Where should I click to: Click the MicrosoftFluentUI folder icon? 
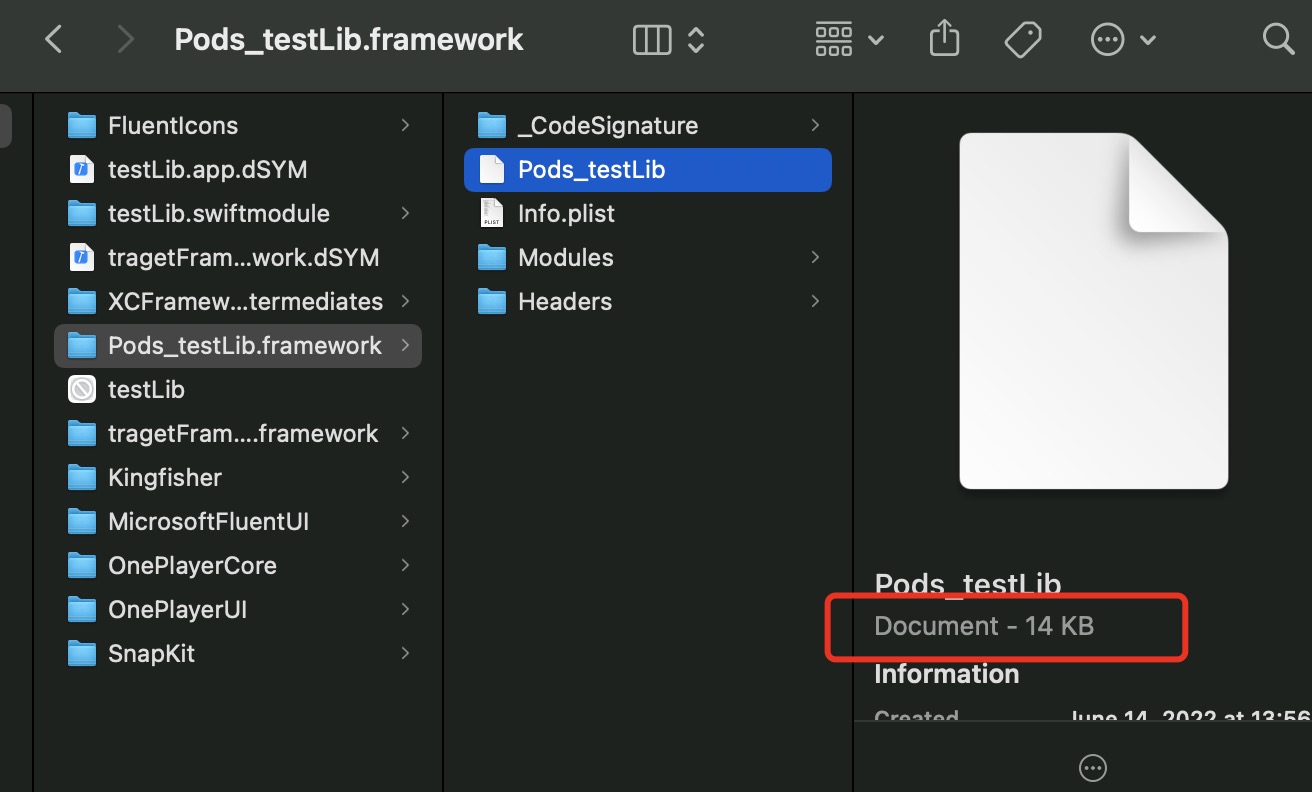[x=81, y=521]
